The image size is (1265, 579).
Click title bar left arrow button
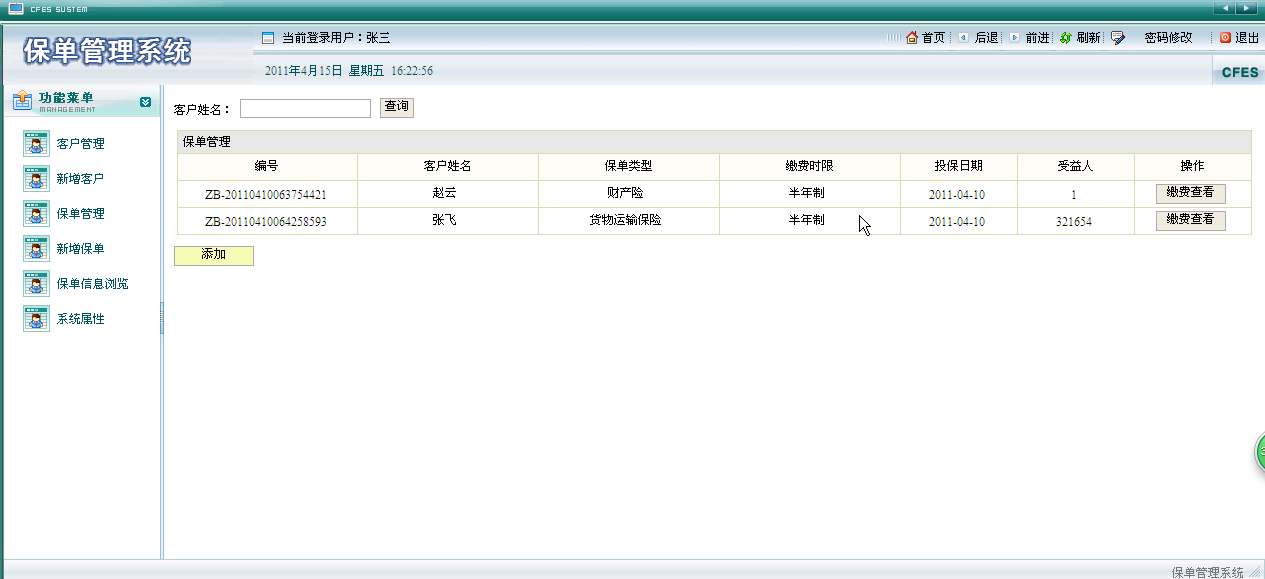pos(1224,8)
